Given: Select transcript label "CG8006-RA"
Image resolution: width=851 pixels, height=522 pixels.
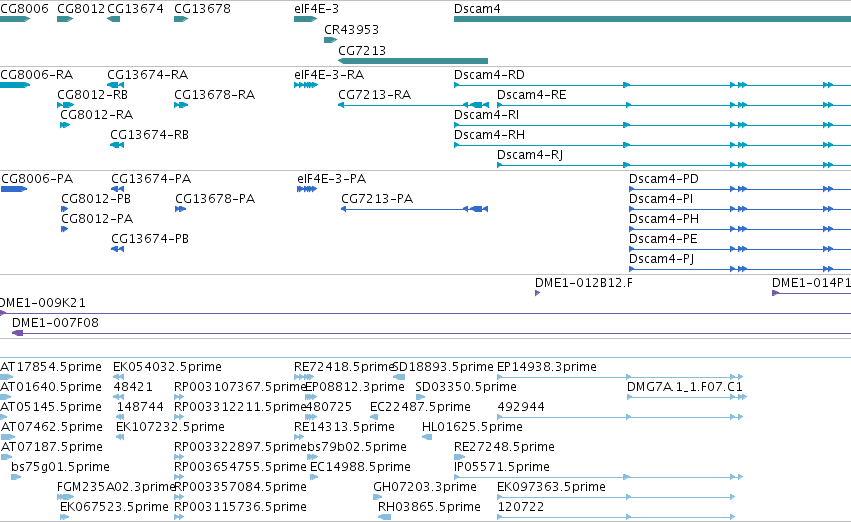Looking at the screenshot, I should tap(36, 75).
